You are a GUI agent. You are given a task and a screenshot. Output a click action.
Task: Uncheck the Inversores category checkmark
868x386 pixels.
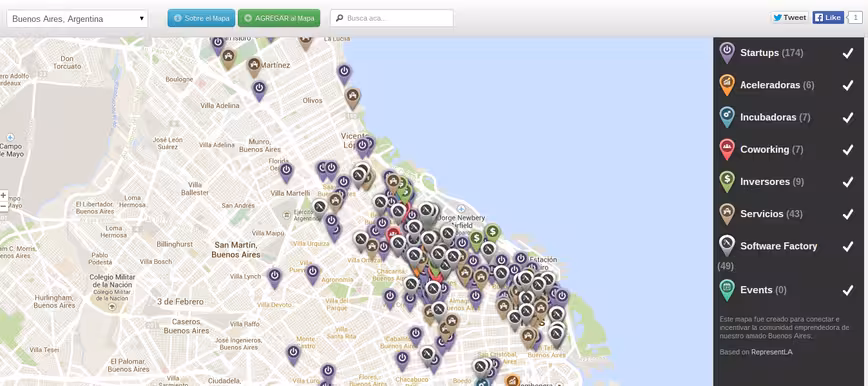[x=848, y=182]
